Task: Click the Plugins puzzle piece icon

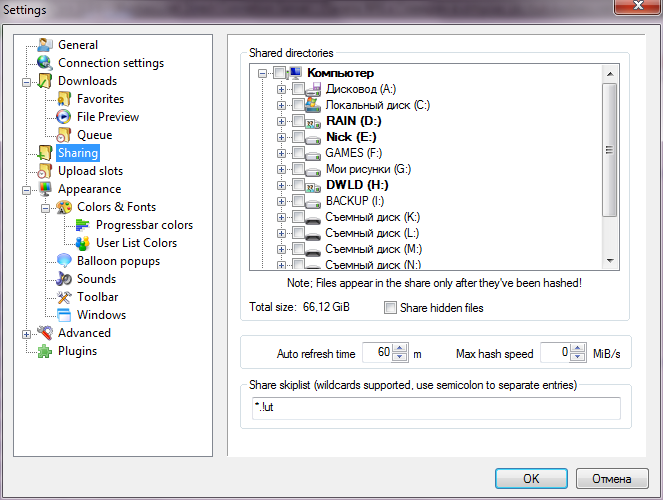Action: 45,351
